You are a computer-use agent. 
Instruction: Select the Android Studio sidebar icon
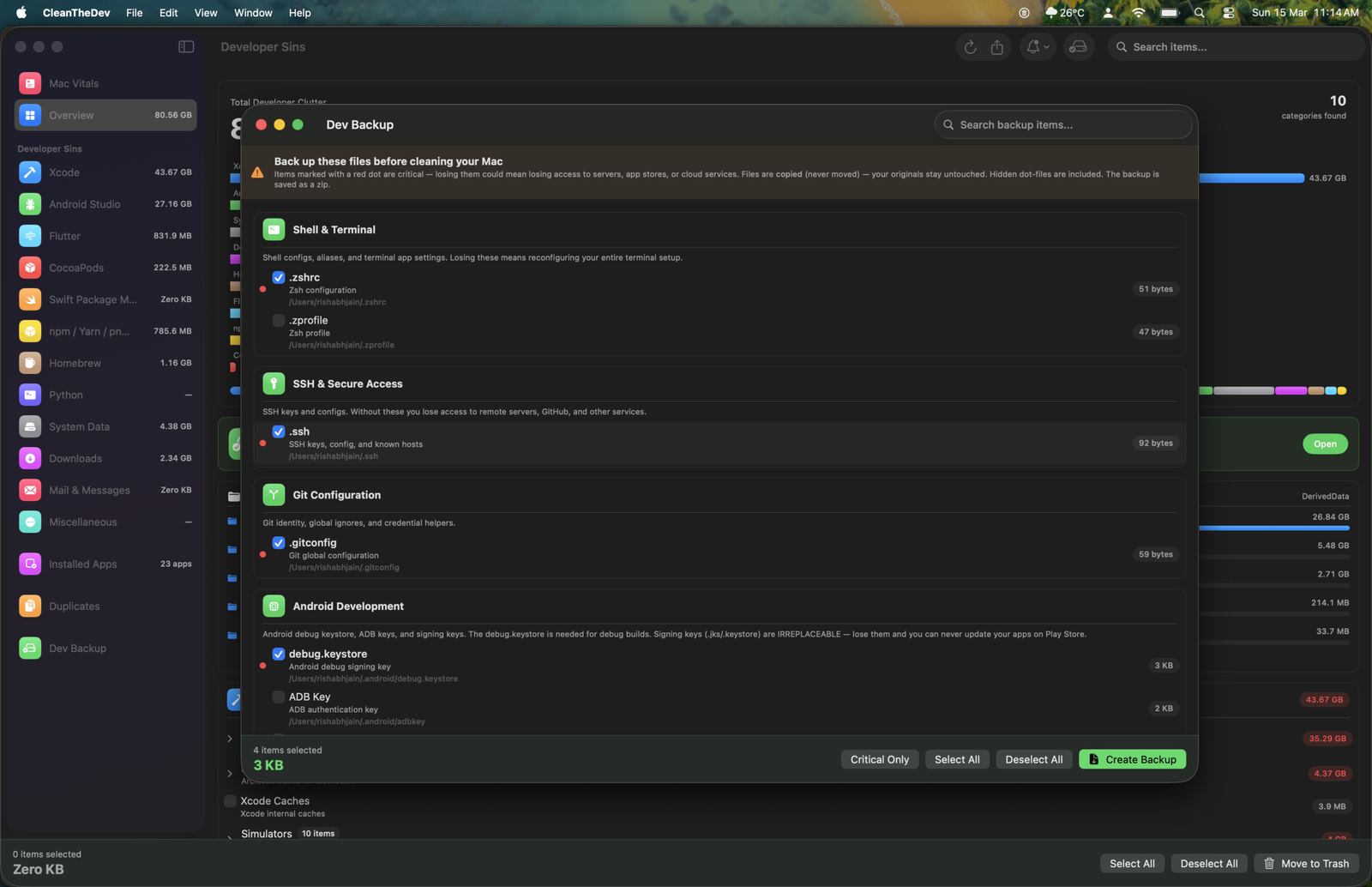(x=30, y=203)
